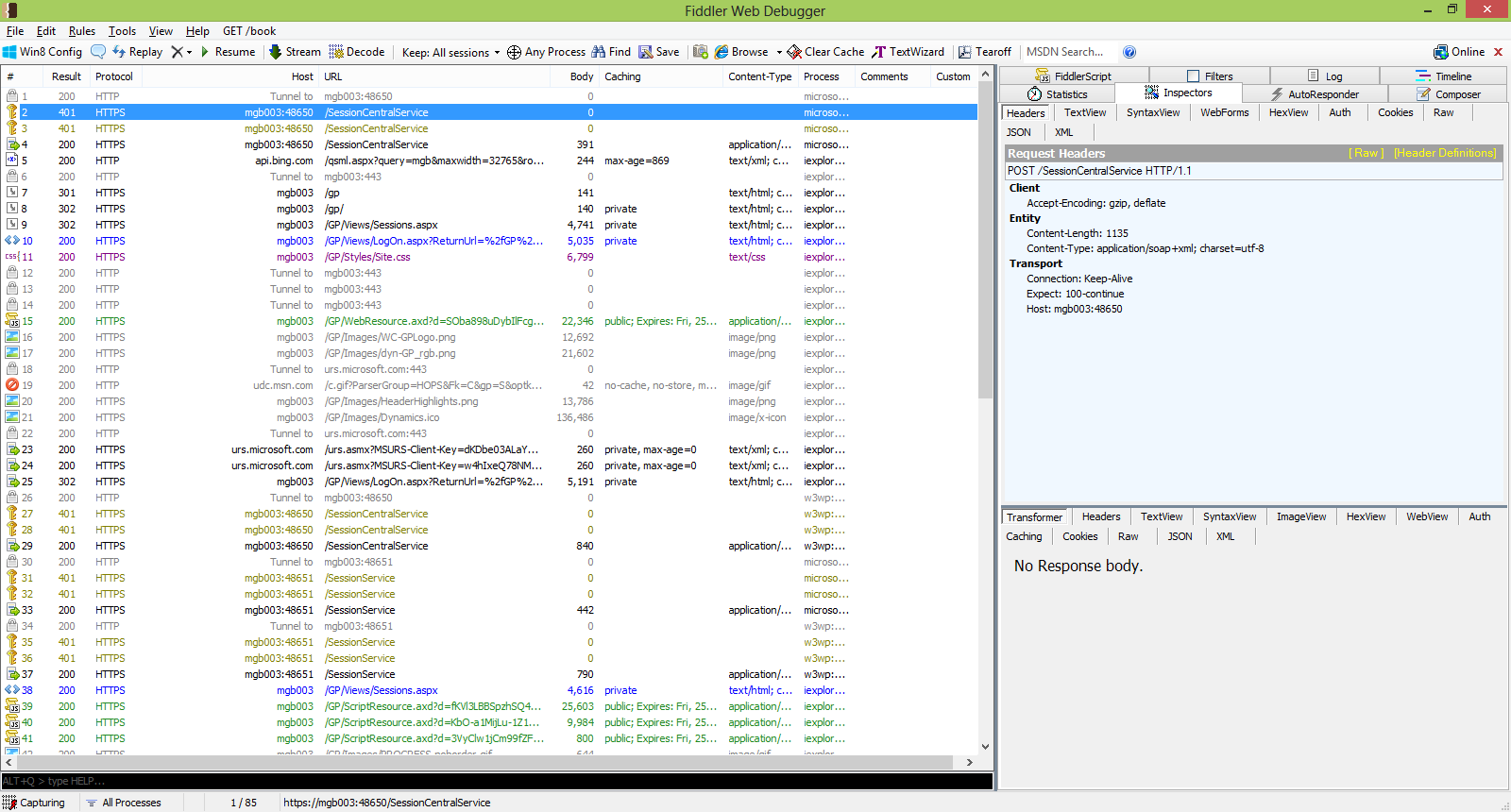
Task: Click the blue help question icon
Action: pyautogui.click(x=1129, y=52)
